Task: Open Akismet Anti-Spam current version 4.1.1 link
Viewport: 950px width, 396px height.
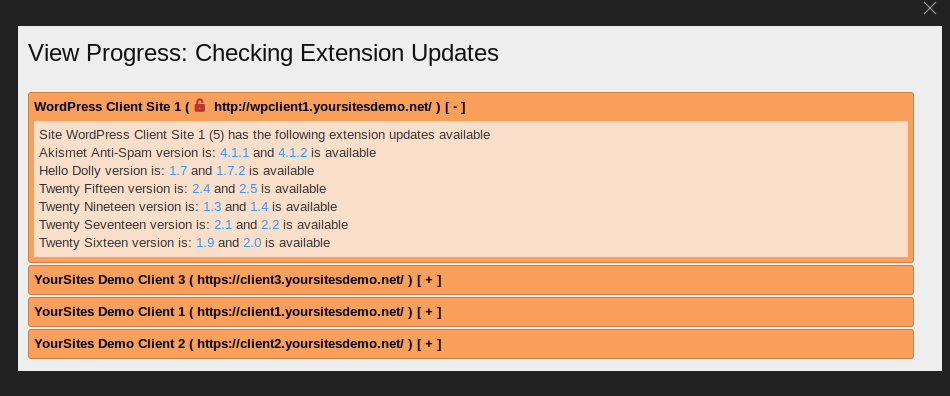Action: click(x=234, y=153)
